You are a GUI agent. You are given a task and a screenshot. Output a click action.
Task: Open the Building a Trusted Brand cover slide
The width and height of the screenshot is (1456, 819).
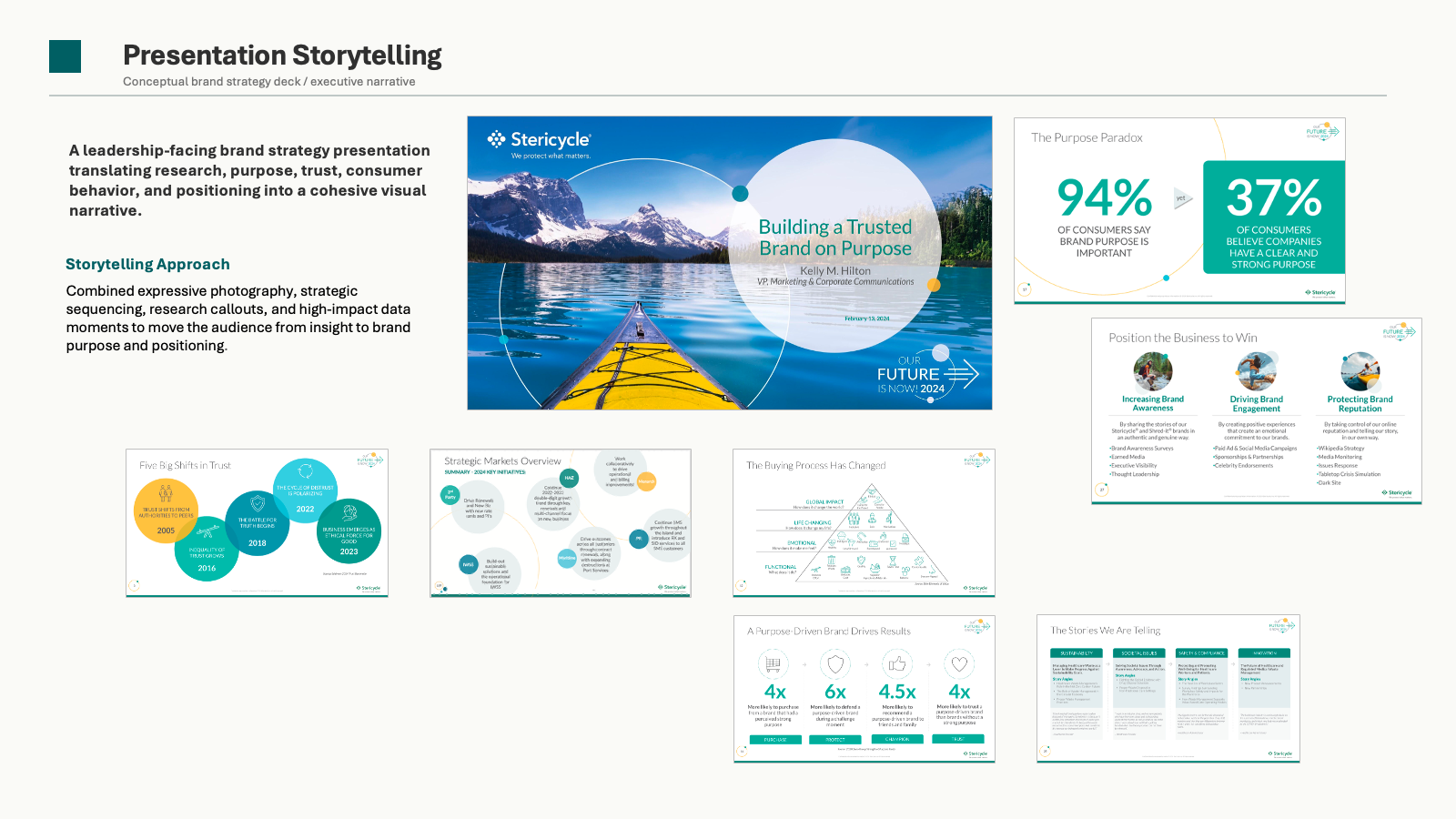[730, 263]
